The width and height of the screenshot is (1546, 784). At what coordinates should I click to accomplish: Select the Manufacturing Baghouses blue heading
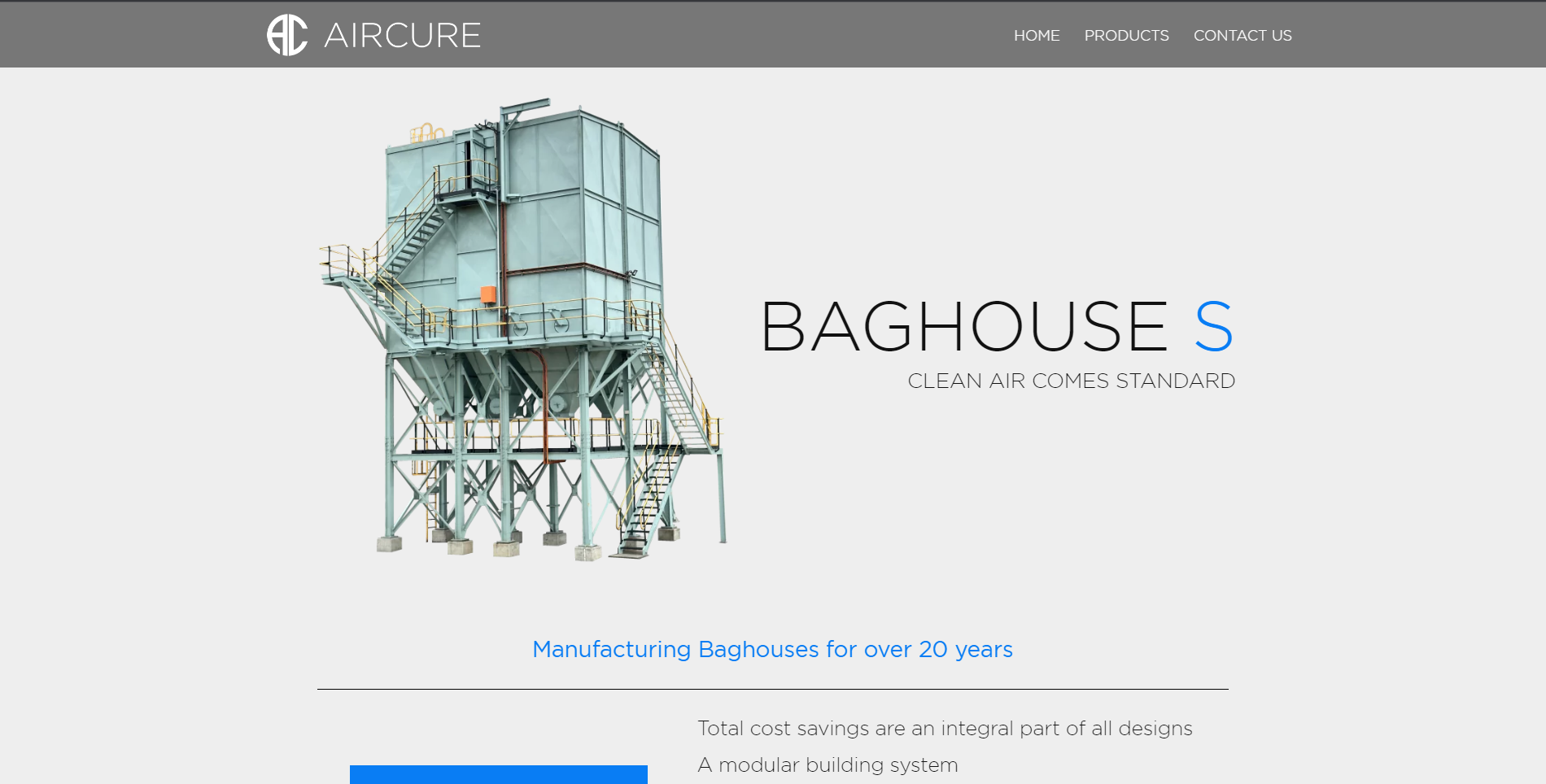pos(771,649)
